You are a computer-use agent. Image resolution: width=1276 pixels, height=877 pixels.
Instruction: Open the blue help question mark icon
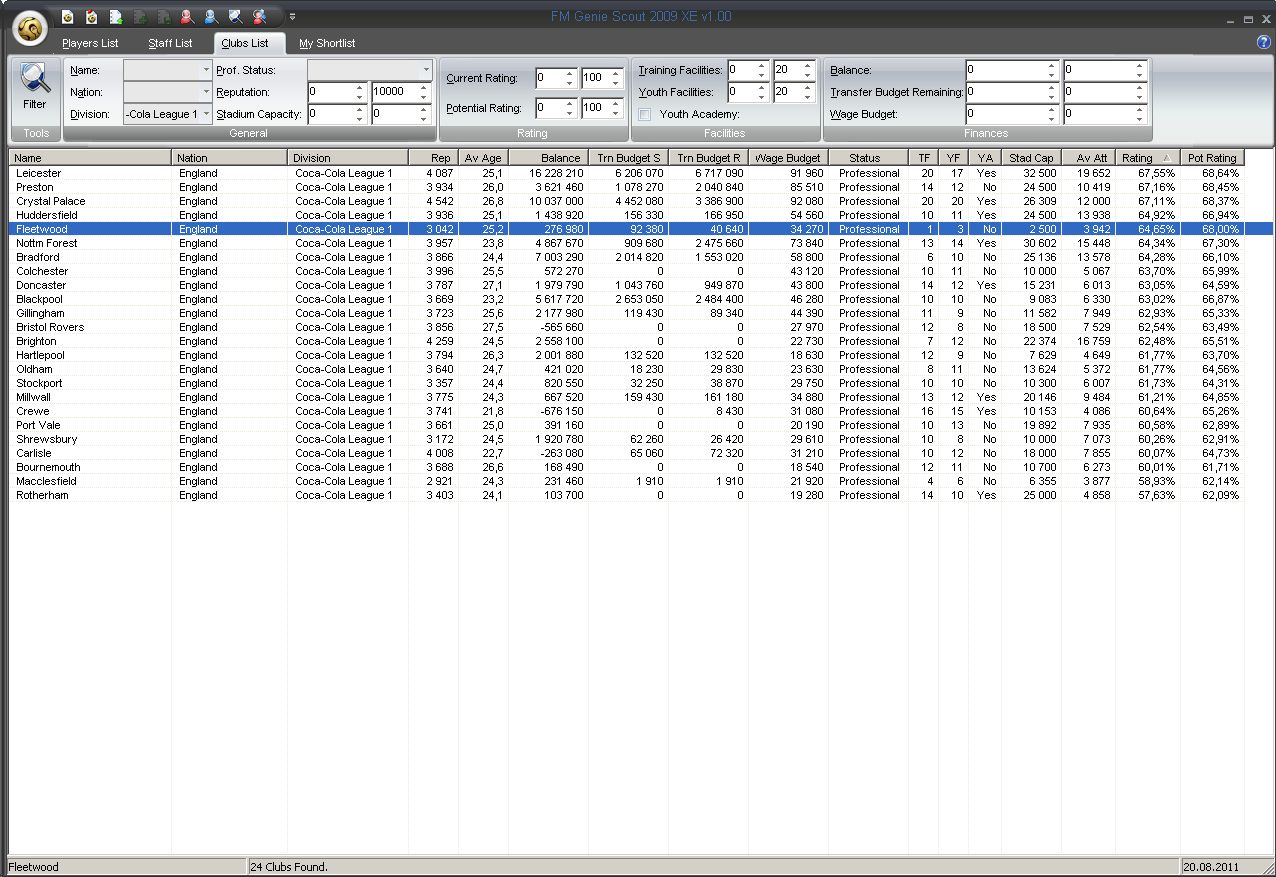[1263, 42]
